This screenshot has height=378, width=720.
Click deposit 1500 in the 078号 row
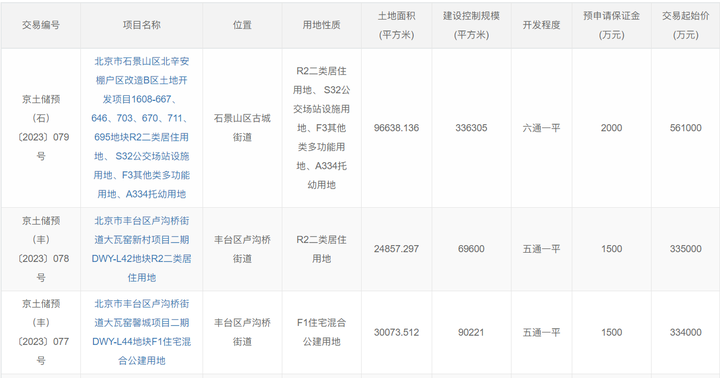[x=611, y=249]
